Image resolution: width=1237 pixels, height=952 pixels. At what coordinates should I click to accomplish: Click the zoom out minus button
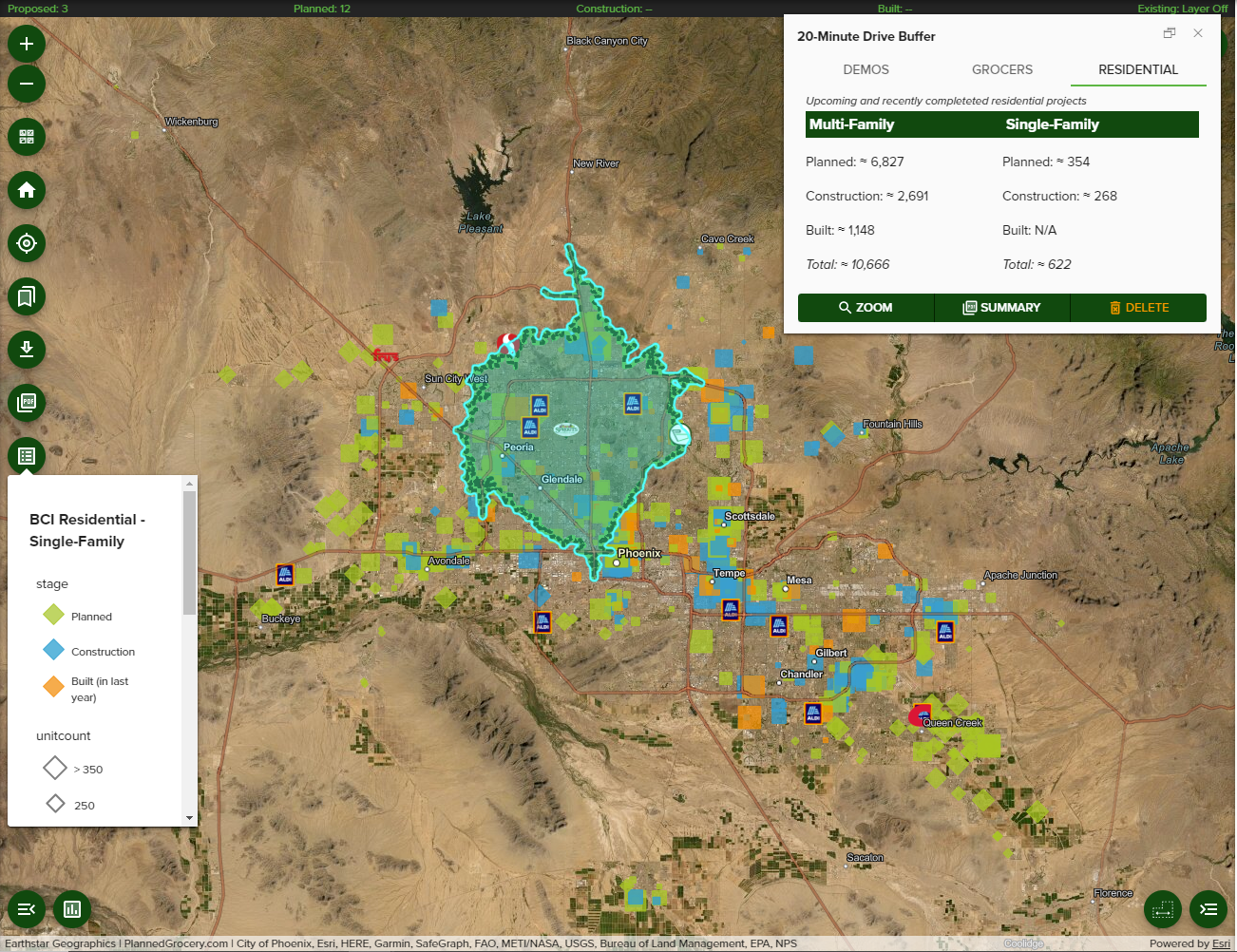[x=27, y=84]
